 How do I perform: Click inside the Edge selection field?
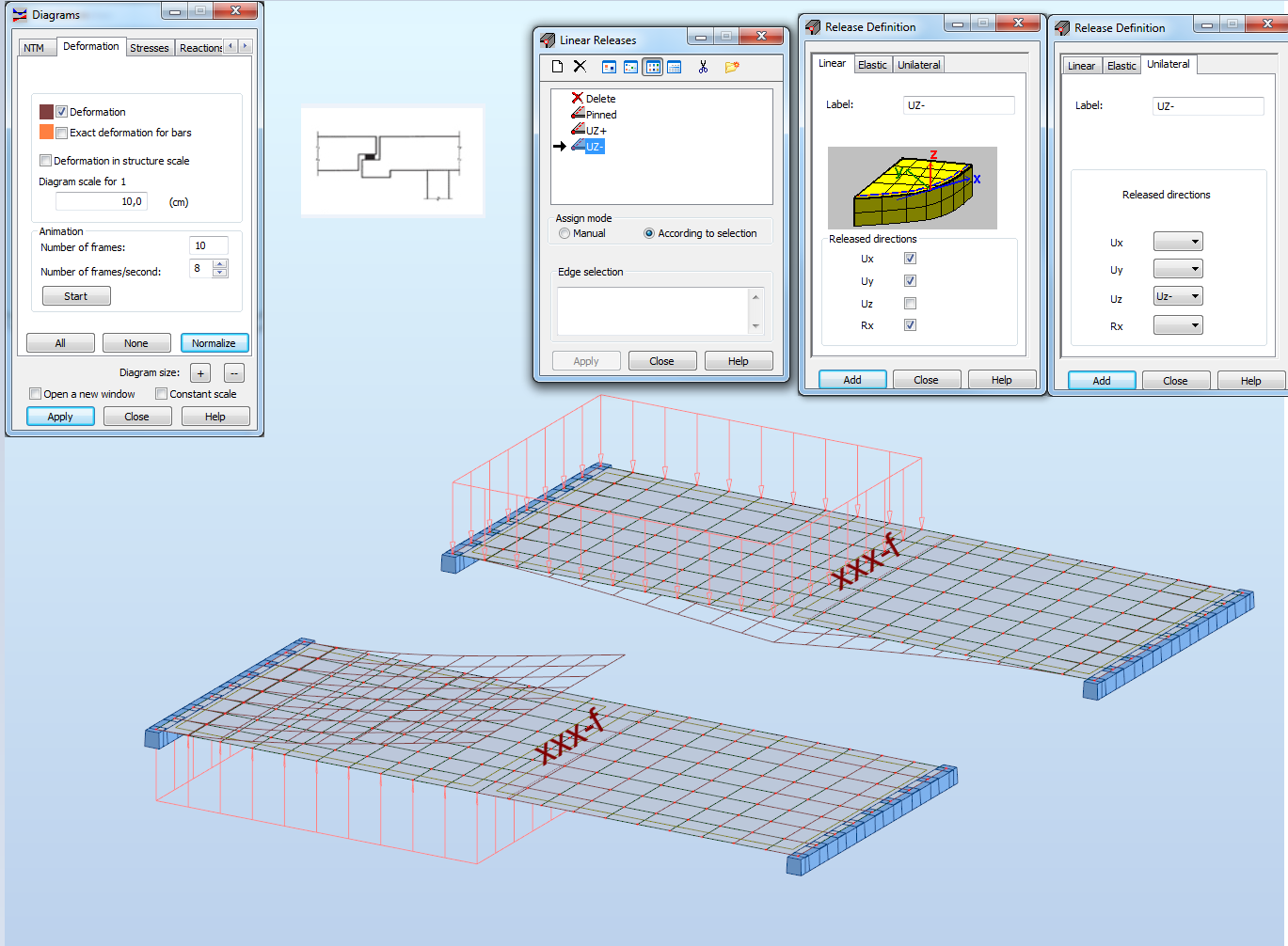click(657, 308)
